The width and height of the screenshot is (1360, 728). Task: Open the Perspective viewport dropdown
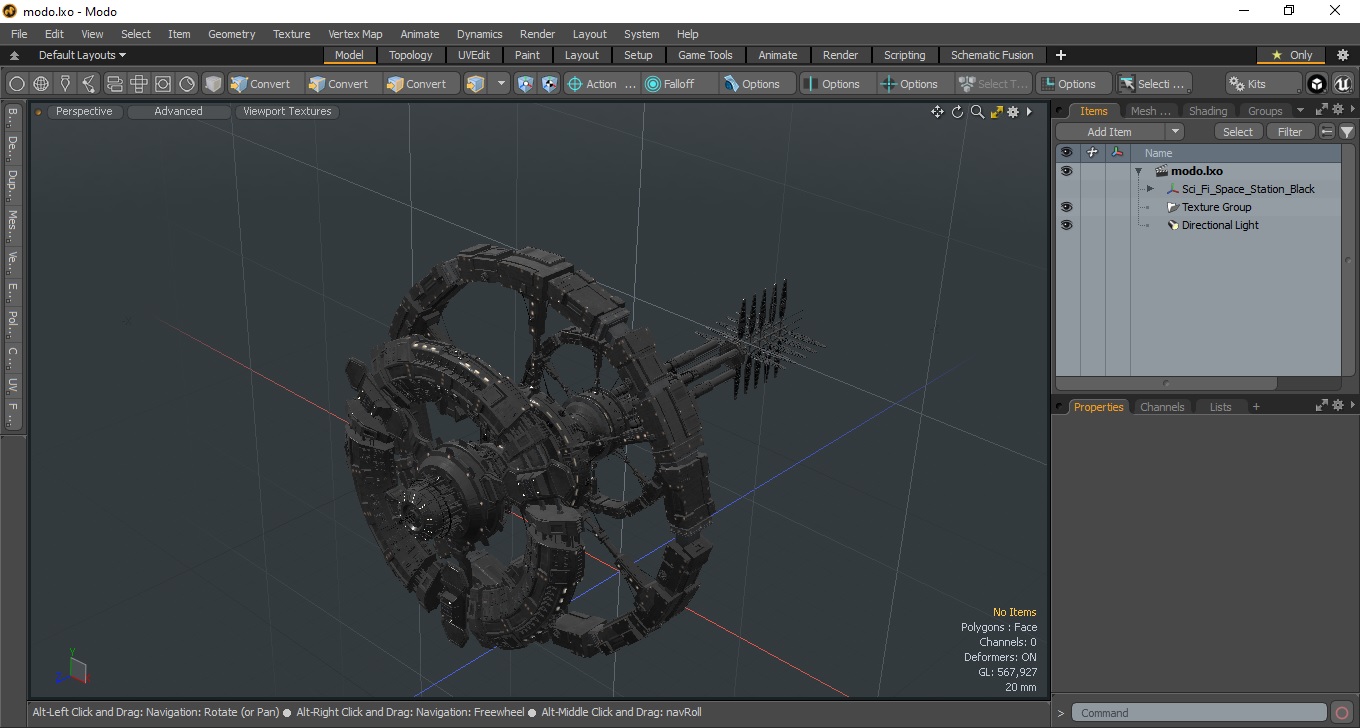tap(84, 111)
